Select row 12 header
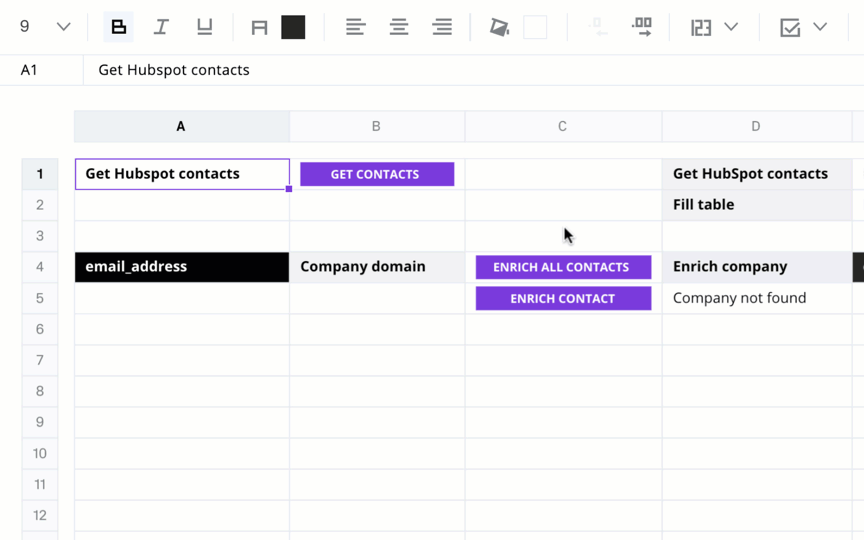The image size is (864, 540). [40, 515]
